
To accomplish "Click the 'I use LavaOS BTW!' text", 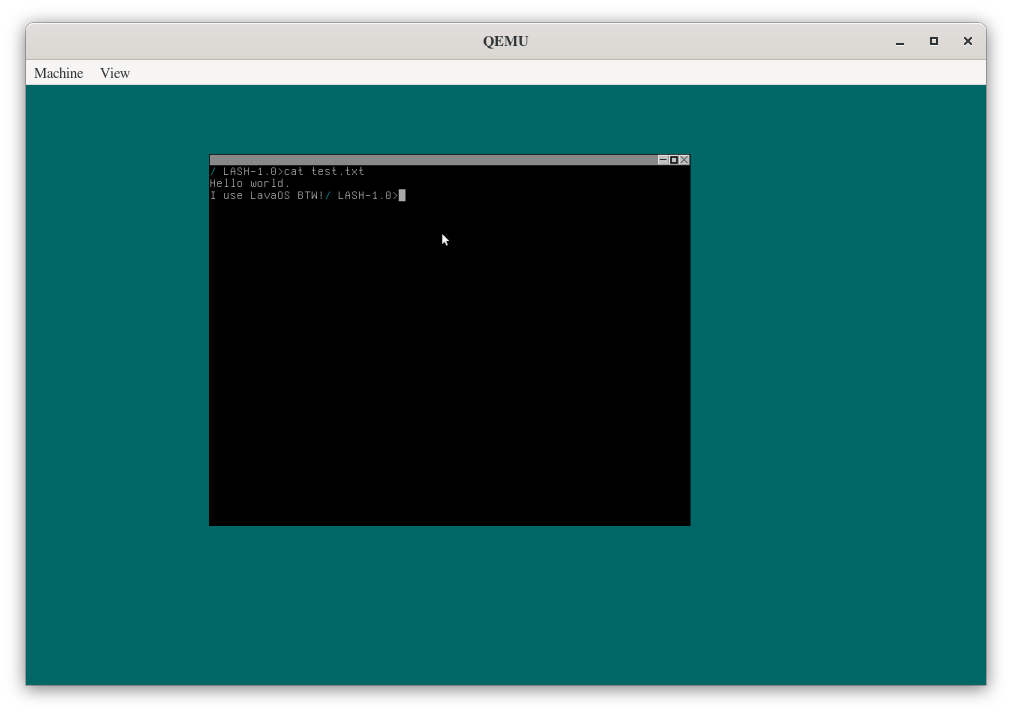I will coord(267,195).
